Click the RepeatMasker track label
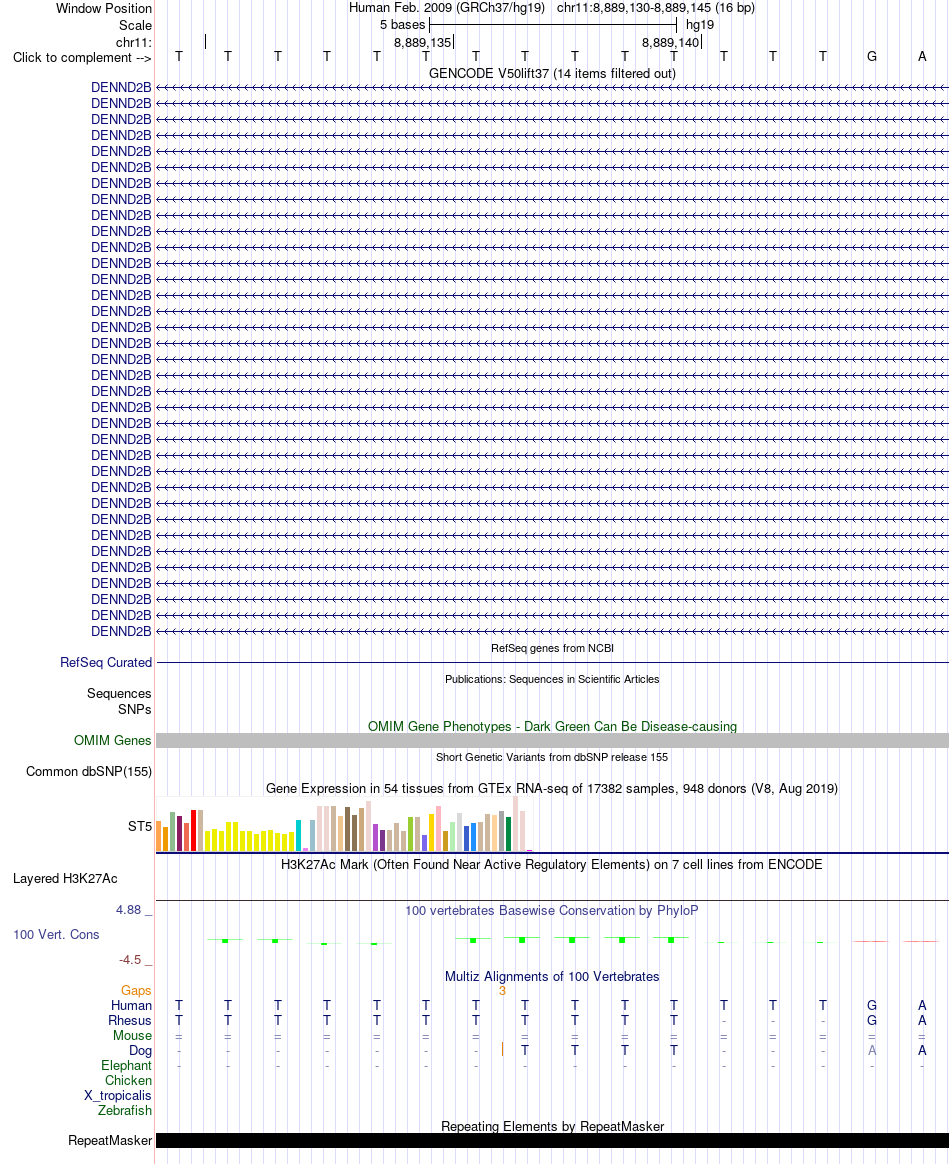950x1164 pixels. coord(110,1140)
